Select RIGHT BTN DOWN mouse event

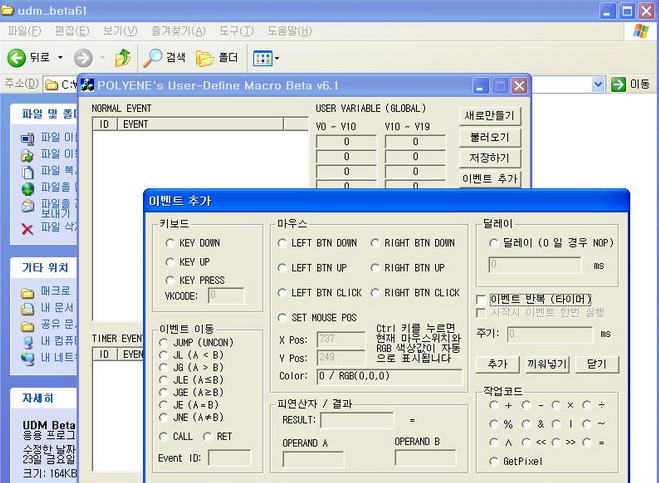[x=375, y=243]
